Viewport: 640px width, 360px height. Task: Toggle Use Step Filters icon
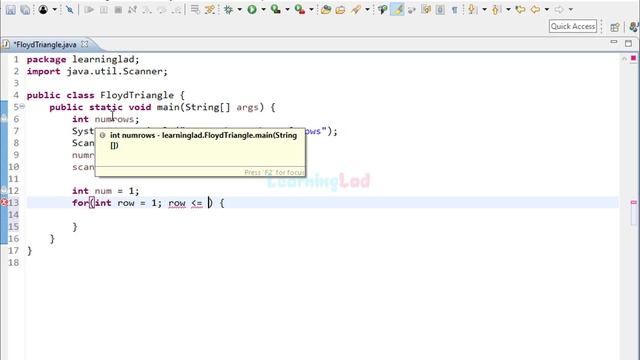point(210,9)
